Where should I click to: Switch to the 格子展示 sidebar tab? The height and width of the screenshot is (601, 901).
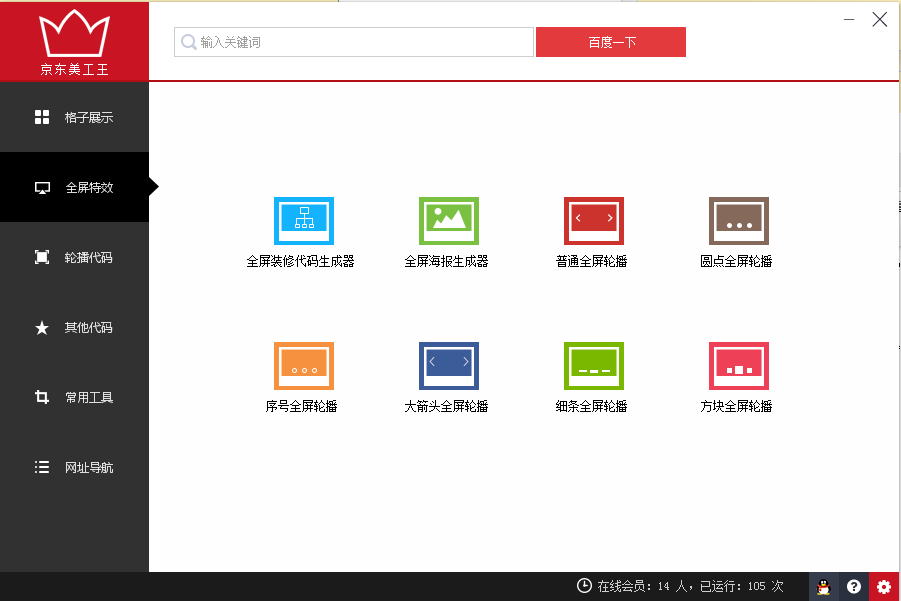74,118
